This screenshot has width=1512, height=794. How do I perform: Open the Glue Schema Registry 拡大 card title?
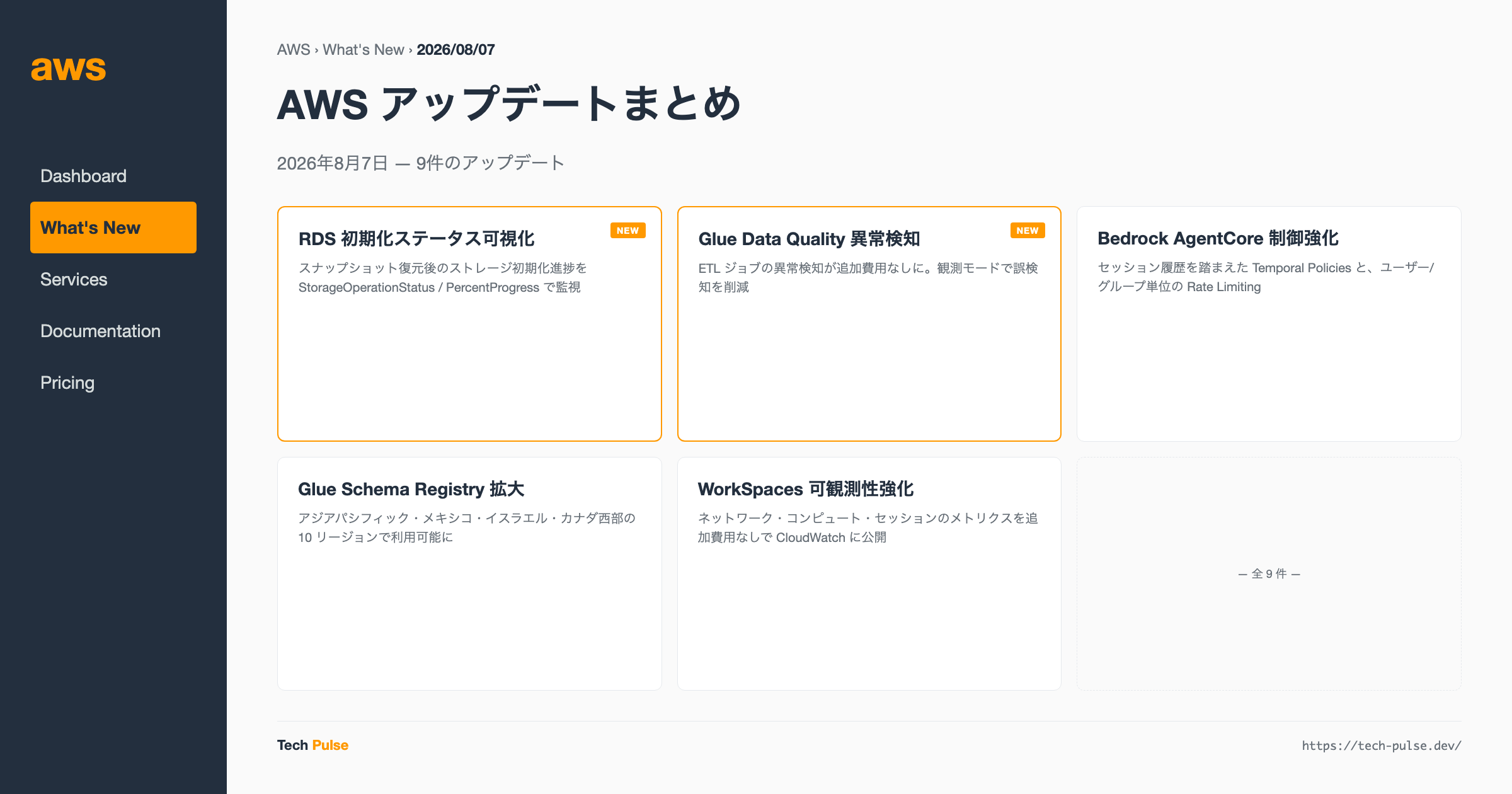[411, 489]
